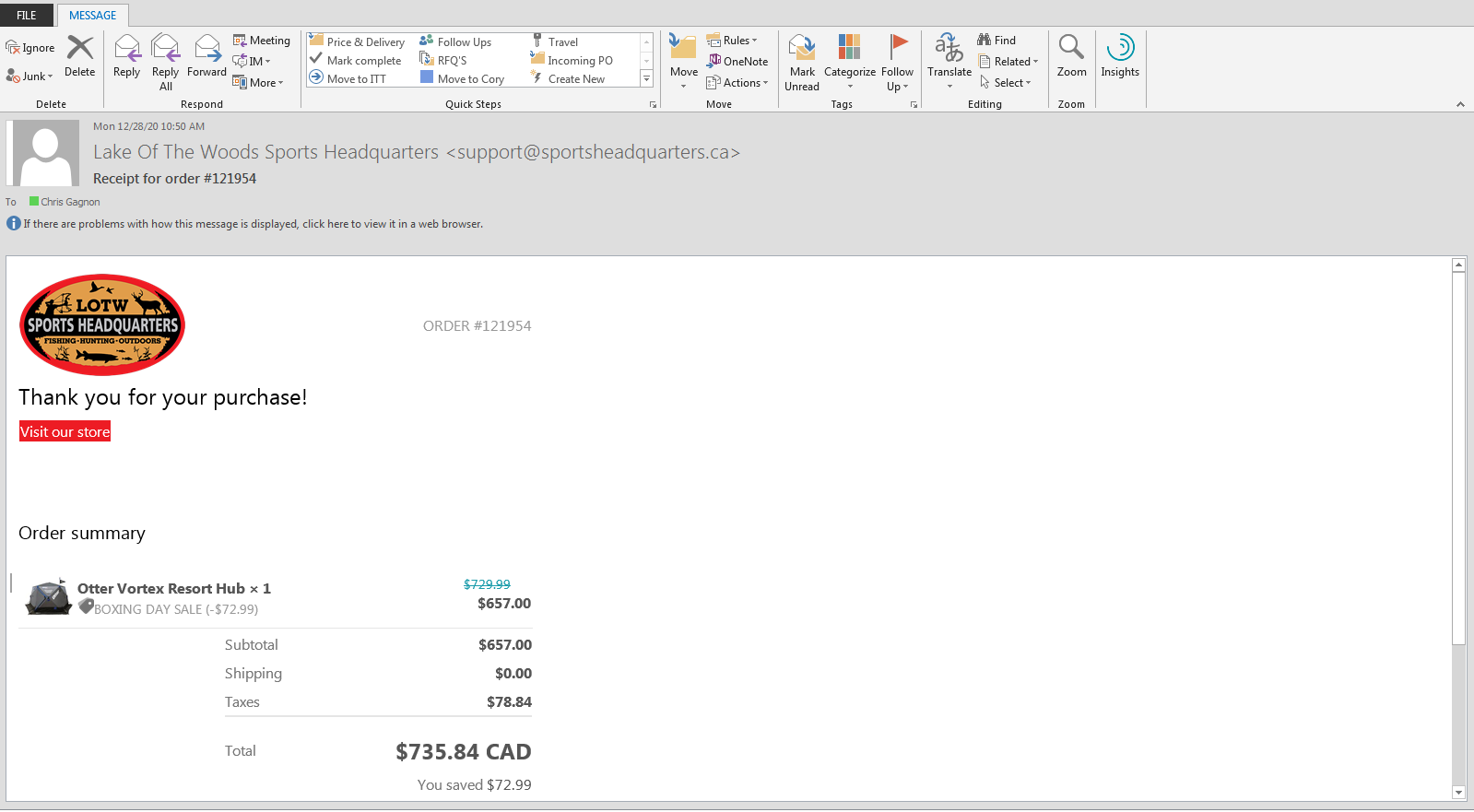This screenshot has height=812, width=1474.
Task: Click the scroll down arrow of the message
Action: point(1458,793)
